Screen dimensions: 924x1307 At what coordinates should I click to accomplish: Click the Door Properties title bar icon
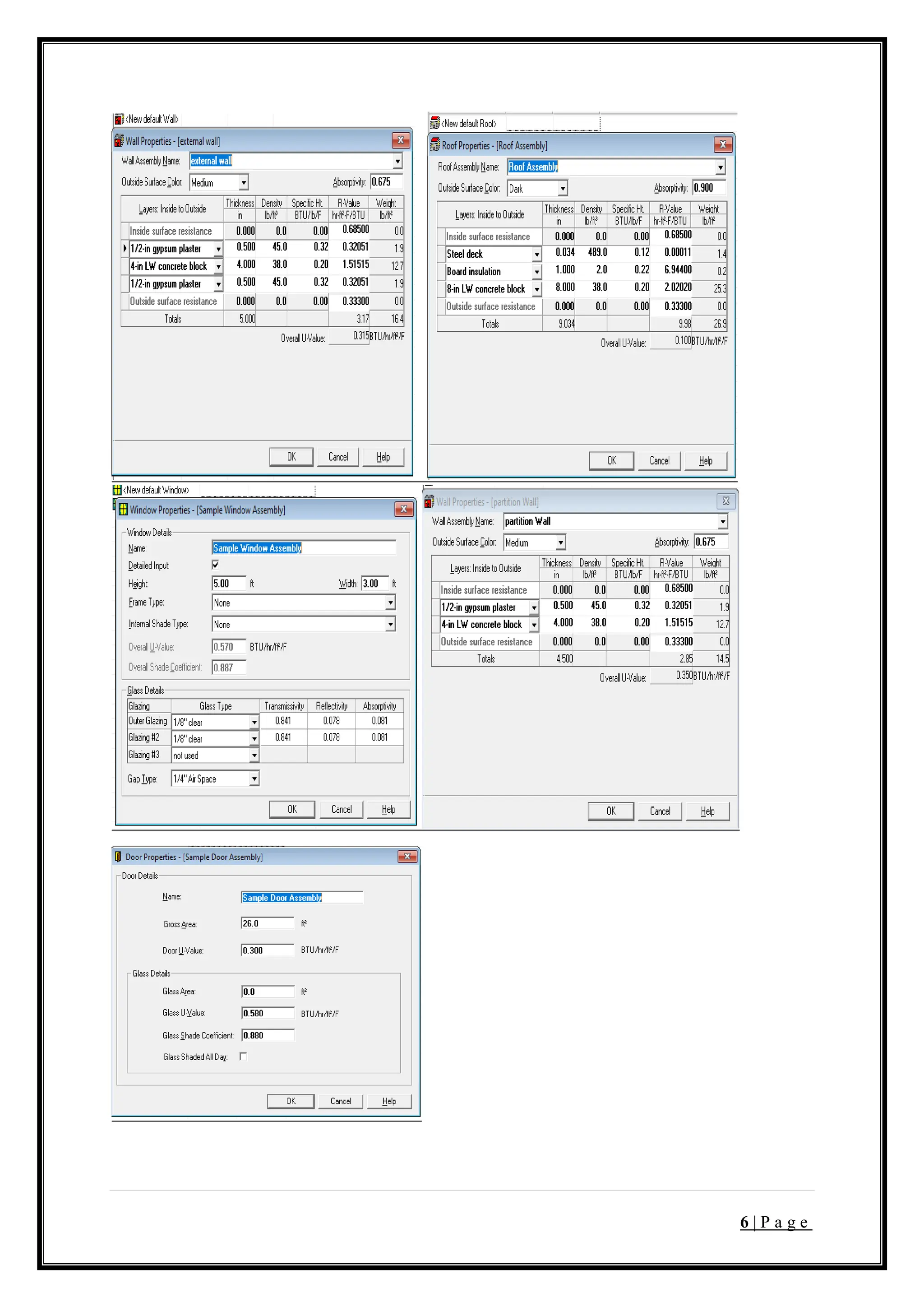click(118, 856)
